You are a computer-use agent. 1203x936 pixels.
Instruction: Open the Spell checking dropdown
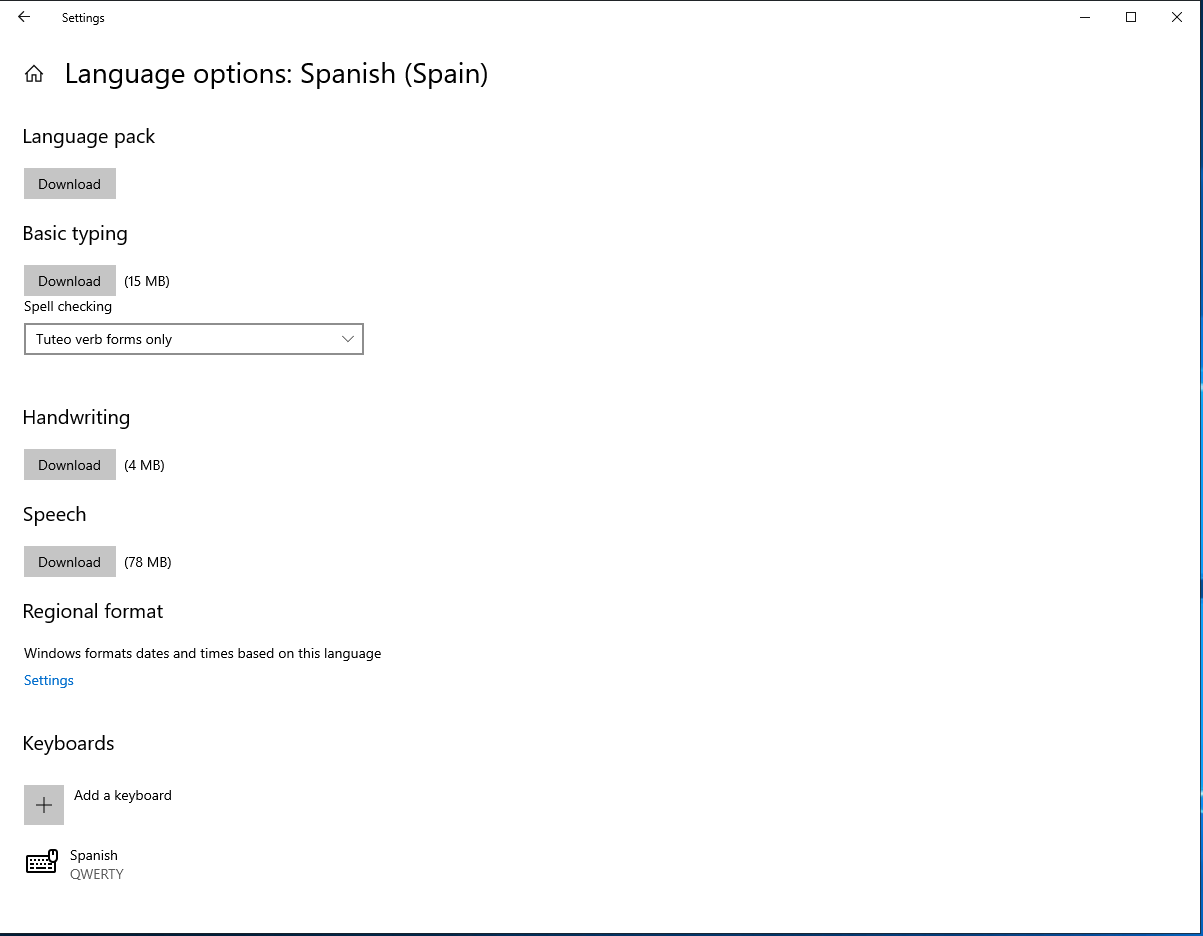tap(193, 339)
